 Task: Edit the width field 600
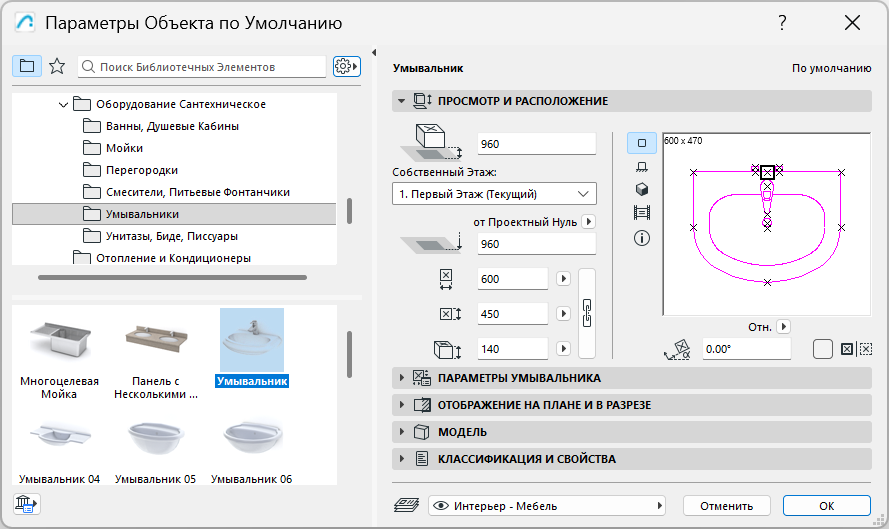[x=513, y=279]
